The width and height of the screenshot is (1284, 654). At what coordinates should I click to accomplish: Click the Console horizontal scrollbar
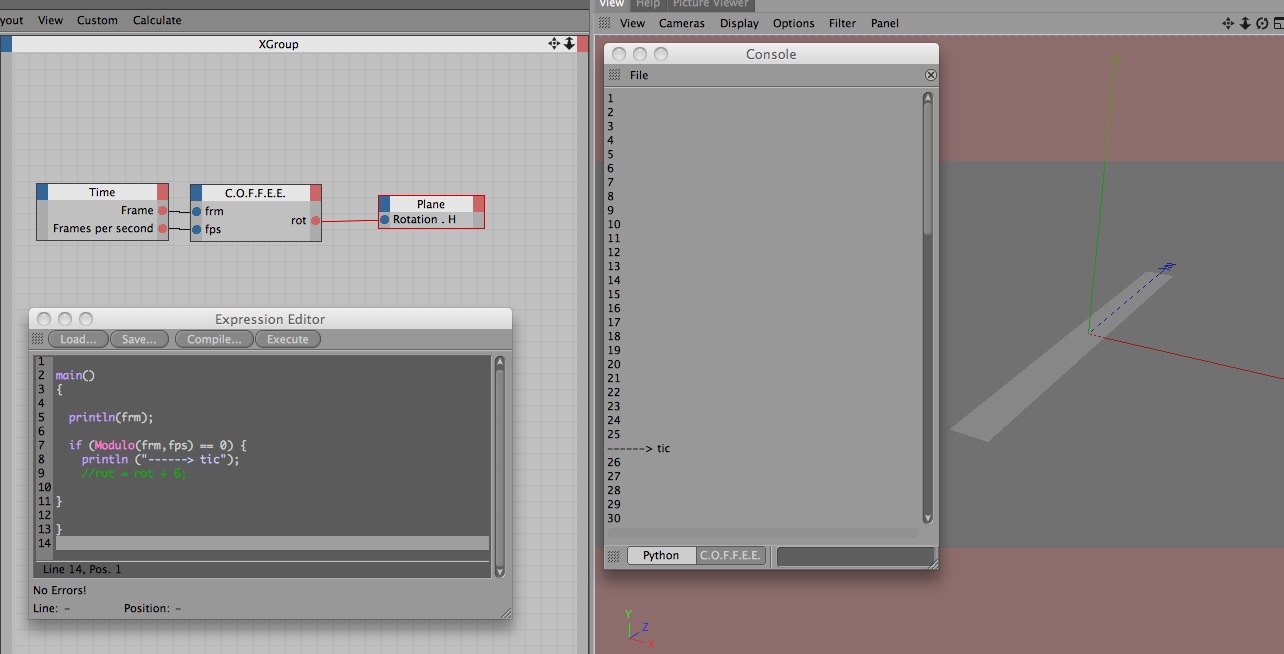762,533
